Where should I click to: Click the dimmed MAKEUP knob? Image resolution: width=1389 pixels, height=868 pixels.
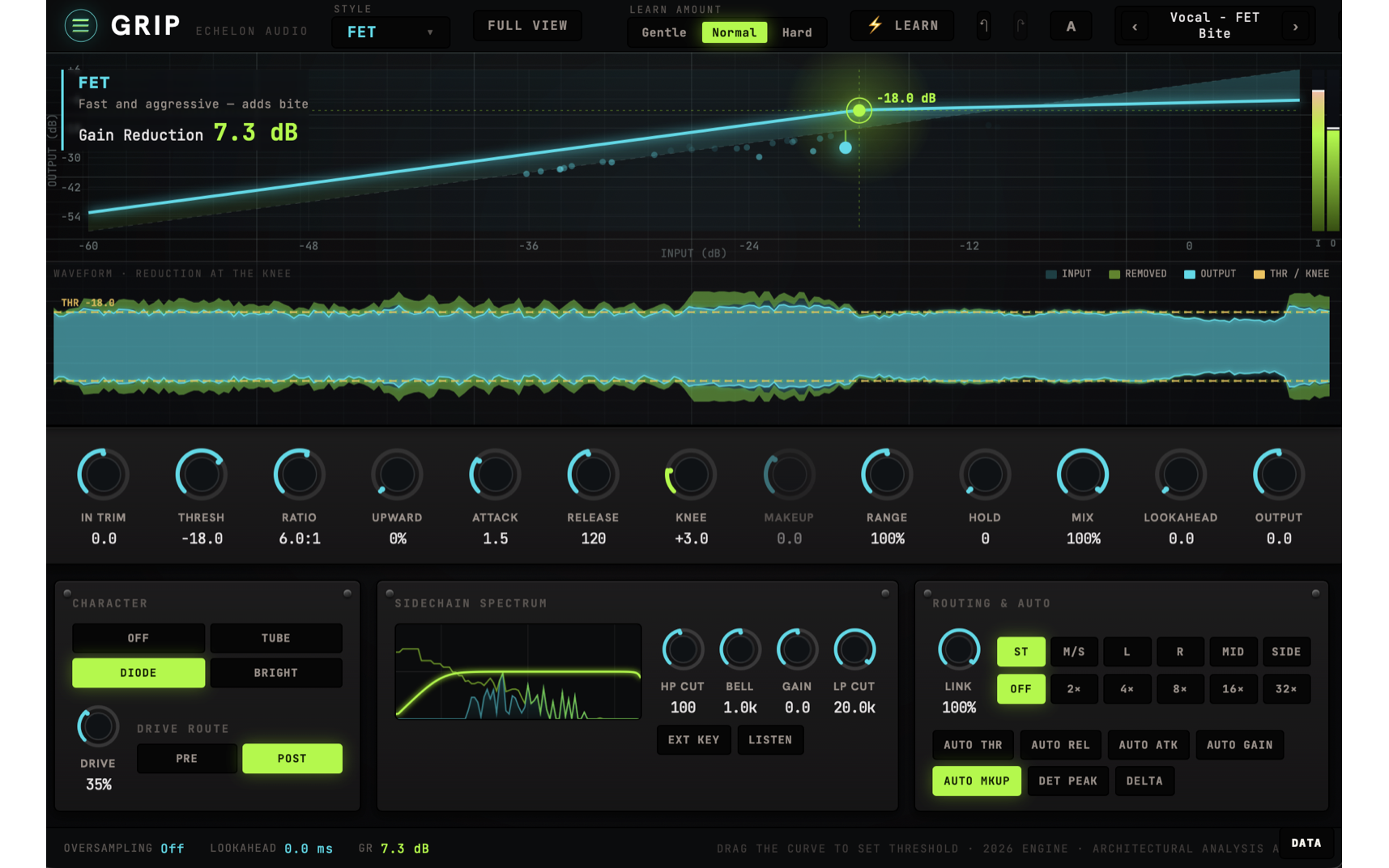pyautogui.click(x=789, y=474)
